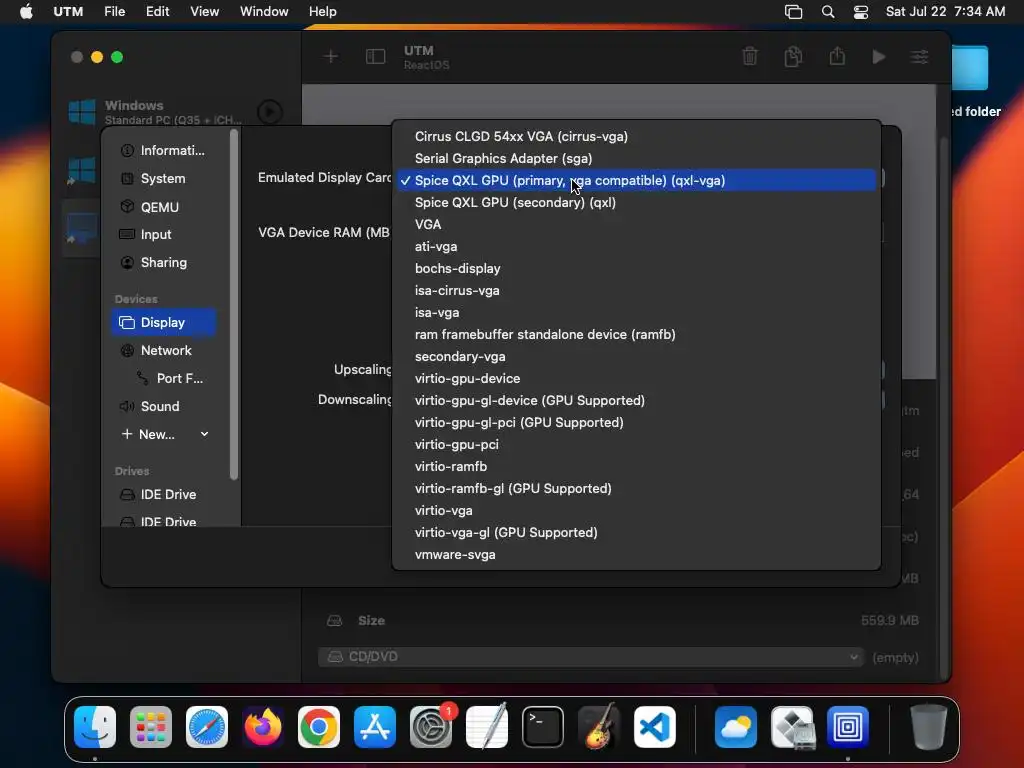1024x768 pixels.
Task: Select virtio-ramfb option
Action: pos(636,466)
